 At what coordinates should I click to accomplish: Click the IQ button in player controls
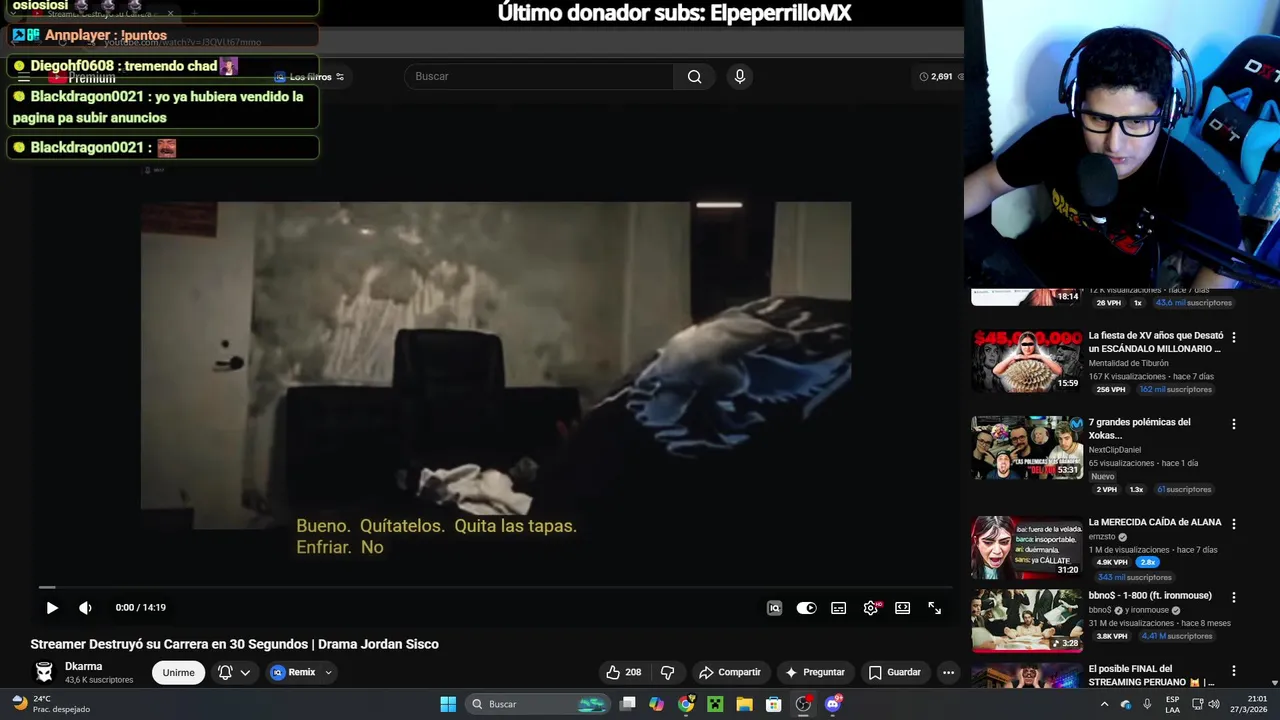click(774, 608)
